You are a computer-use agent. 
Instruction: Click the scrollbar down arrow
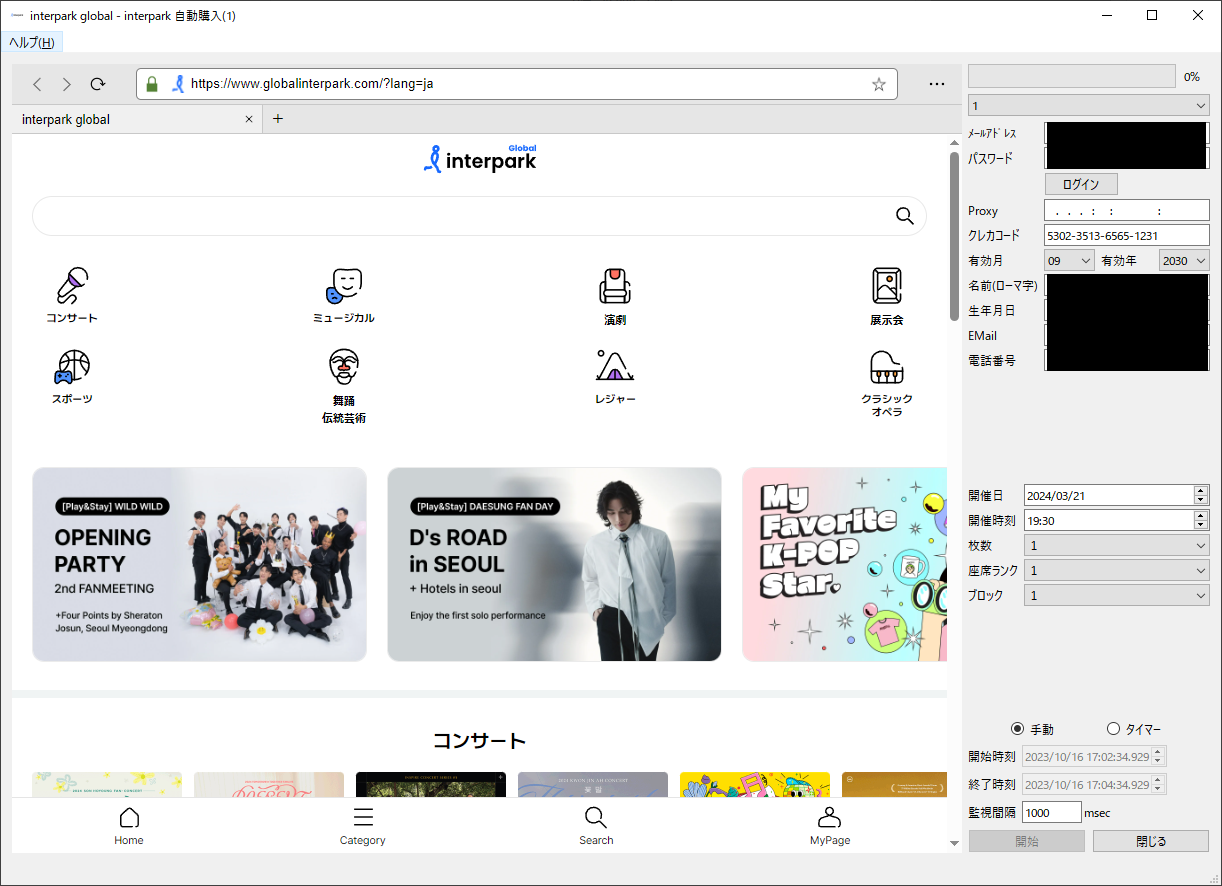tap(954, 844)
